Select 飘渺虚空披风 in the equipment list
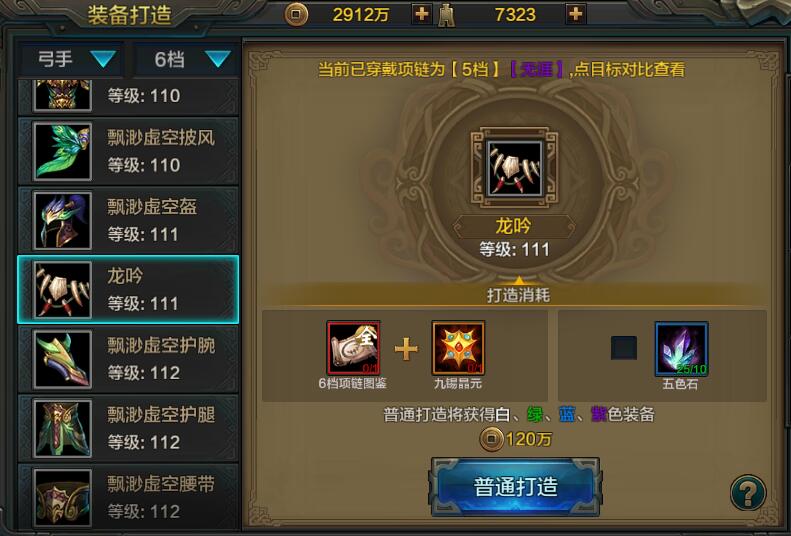Screen dimensions: 791x536 click(128, 151)
